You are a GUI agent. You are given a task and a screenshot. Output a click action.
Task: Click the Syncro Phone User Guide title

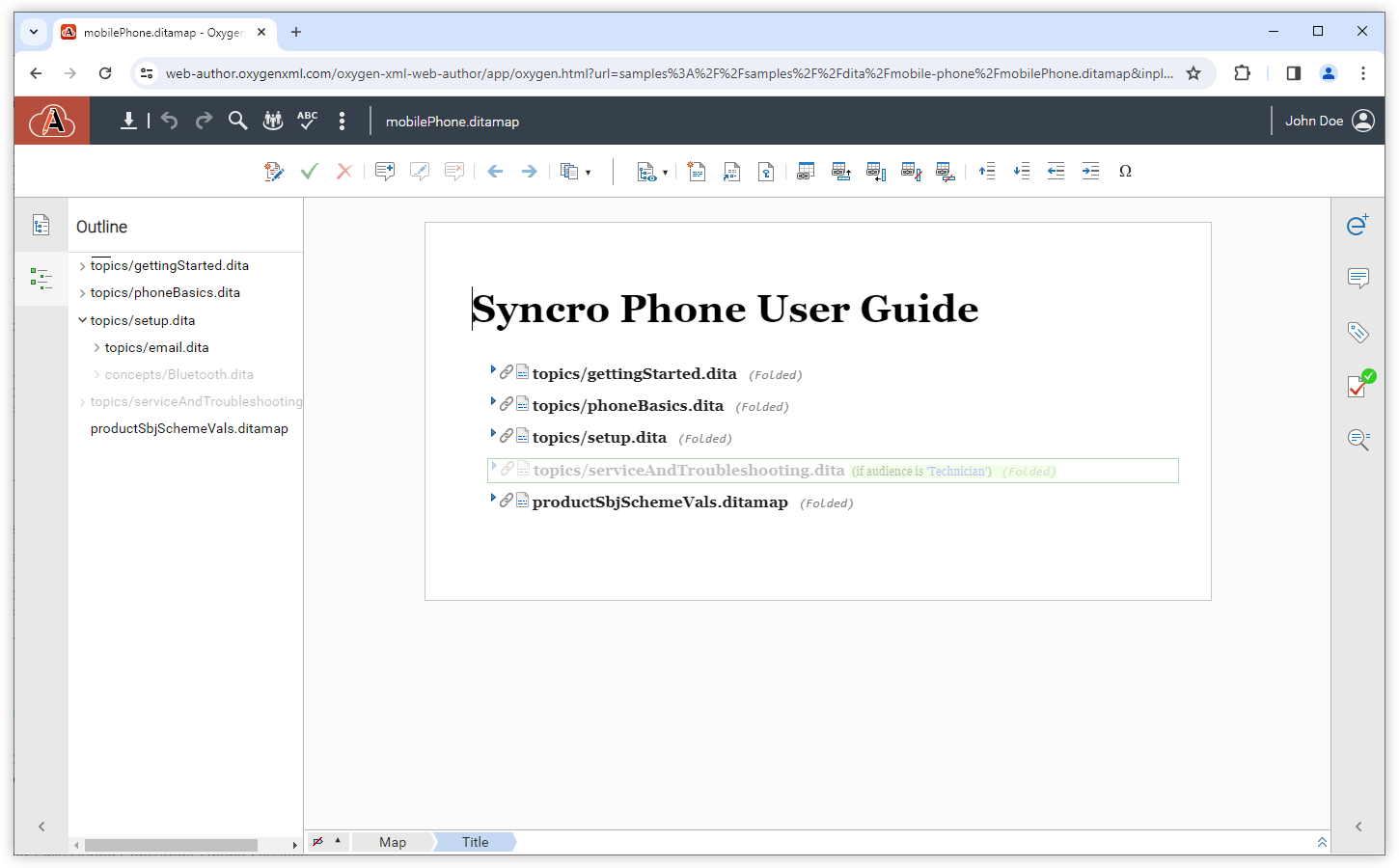click(725, 309)
